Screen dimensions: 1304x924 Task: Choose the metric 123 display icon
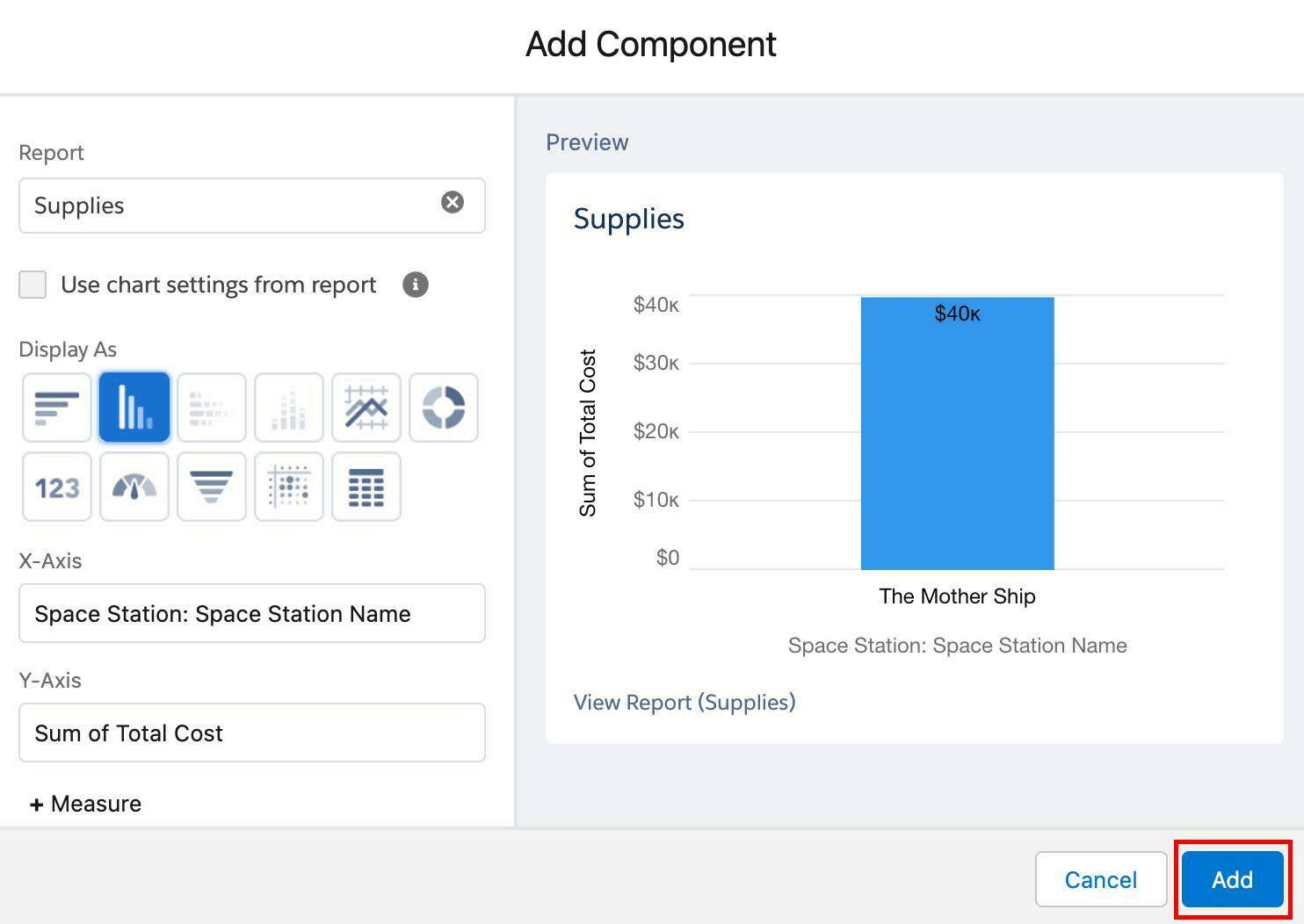[57, 487]
